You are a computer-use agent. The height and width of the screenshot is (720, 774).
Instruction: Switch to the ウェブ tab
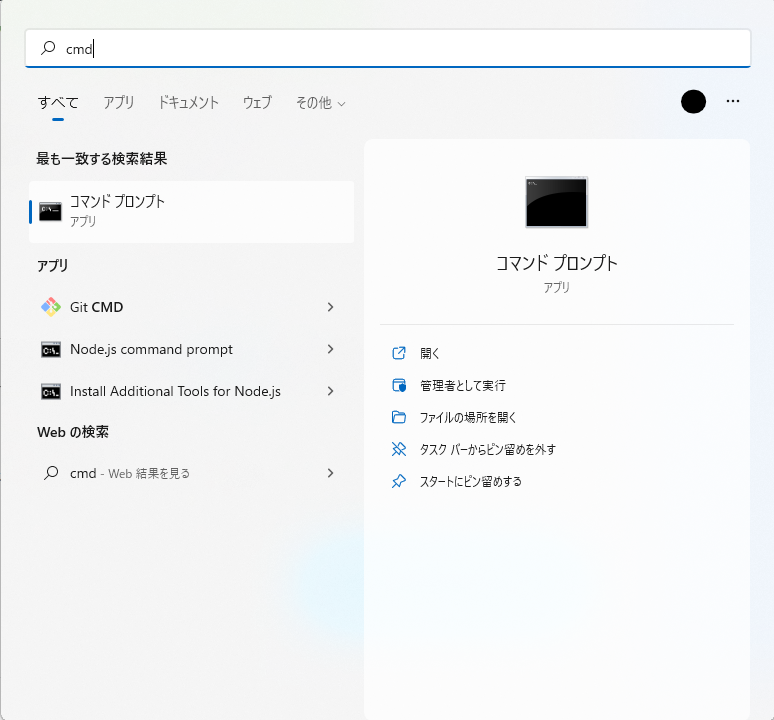click(x=257, y=103)
